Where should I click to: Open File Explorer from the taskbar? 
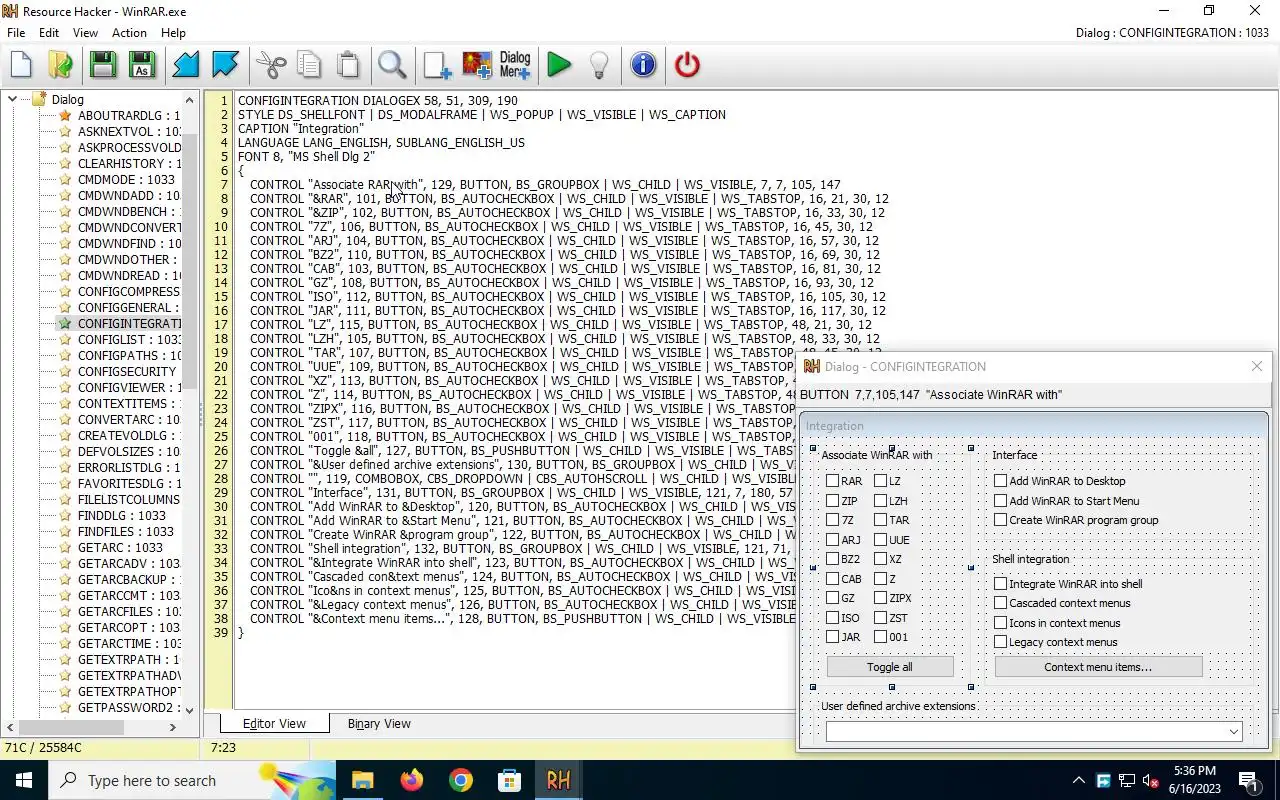point(362,780)
